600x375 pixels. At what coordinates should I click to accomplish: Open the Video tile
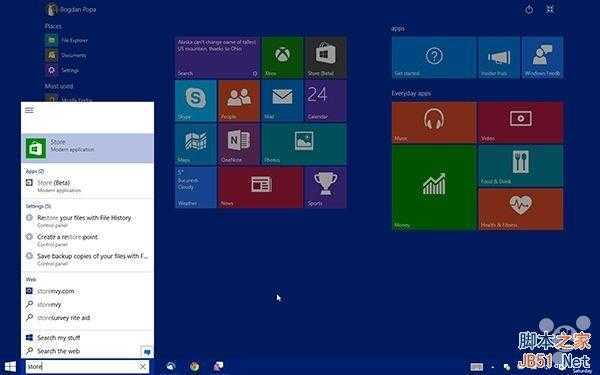pos(521,122)
